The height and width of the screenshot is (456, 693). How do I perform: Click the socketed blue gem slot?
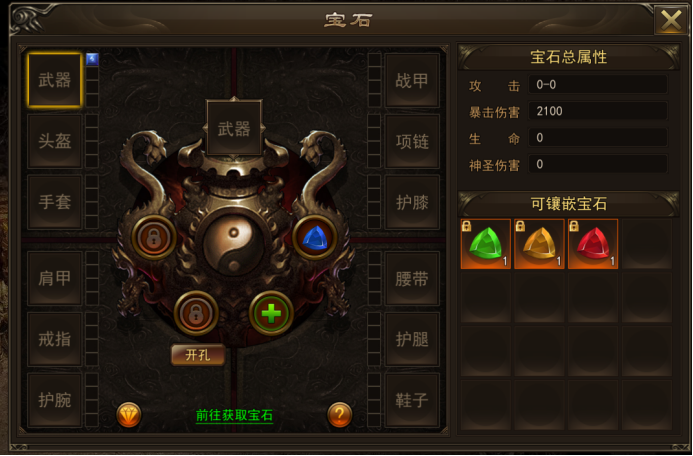[x=315, y=238]
